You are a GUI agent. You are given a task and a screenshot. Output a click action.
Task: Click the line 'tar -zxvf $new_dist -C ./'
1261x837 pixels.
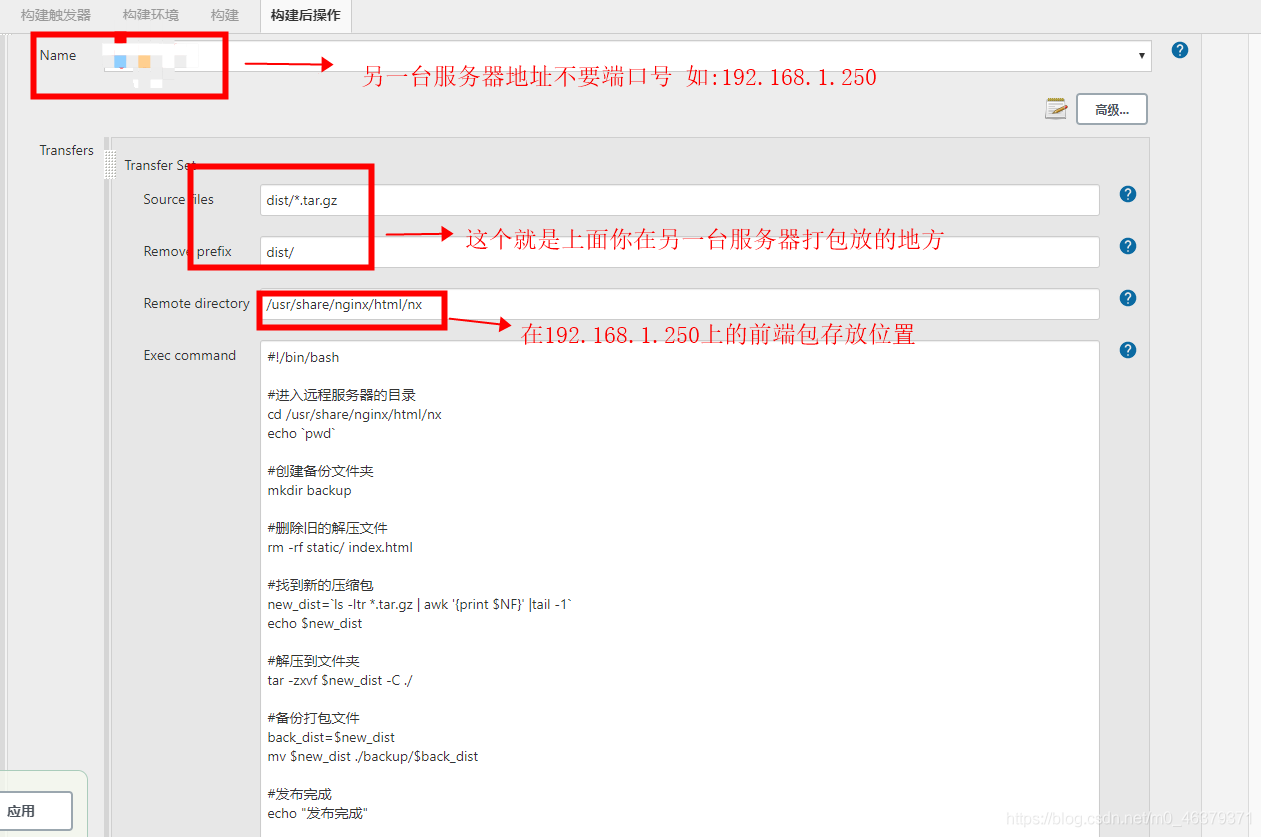click(340, 680)
